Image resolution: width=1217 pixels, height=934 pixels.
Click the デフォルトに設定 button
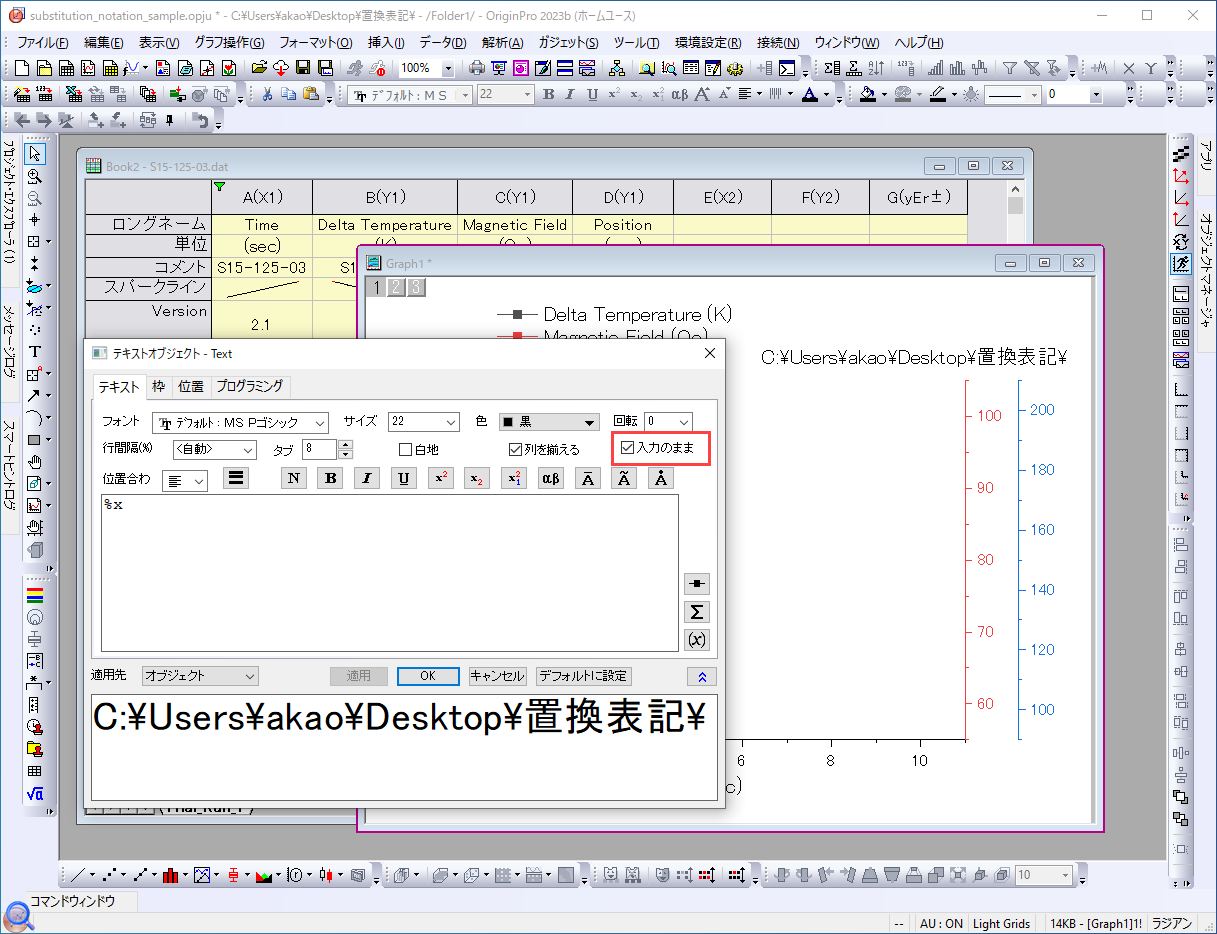584,676
